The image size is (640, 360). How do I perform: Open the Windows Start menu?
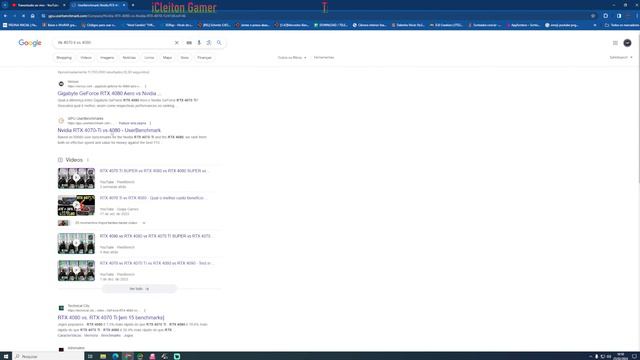click(6, 356)
